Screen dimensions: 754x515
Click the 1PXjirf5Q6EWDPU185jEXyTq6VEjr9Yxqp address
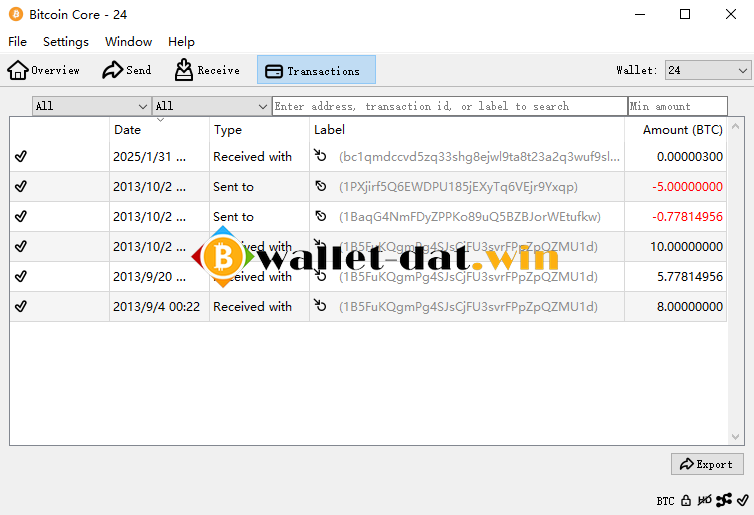point(458,187)
